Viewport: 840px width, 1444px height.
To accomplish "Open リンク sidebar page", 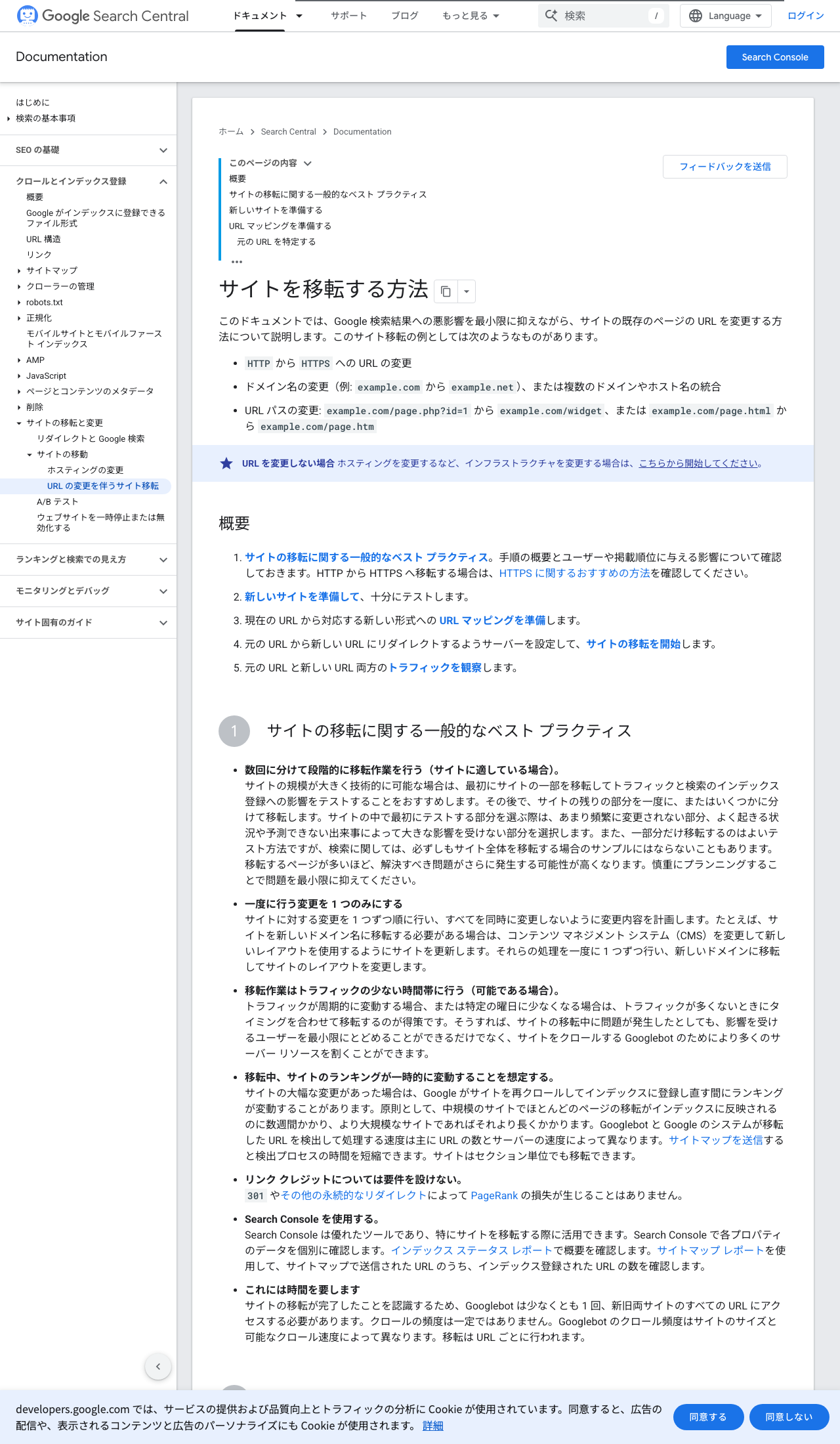I will tap(39, 255).
